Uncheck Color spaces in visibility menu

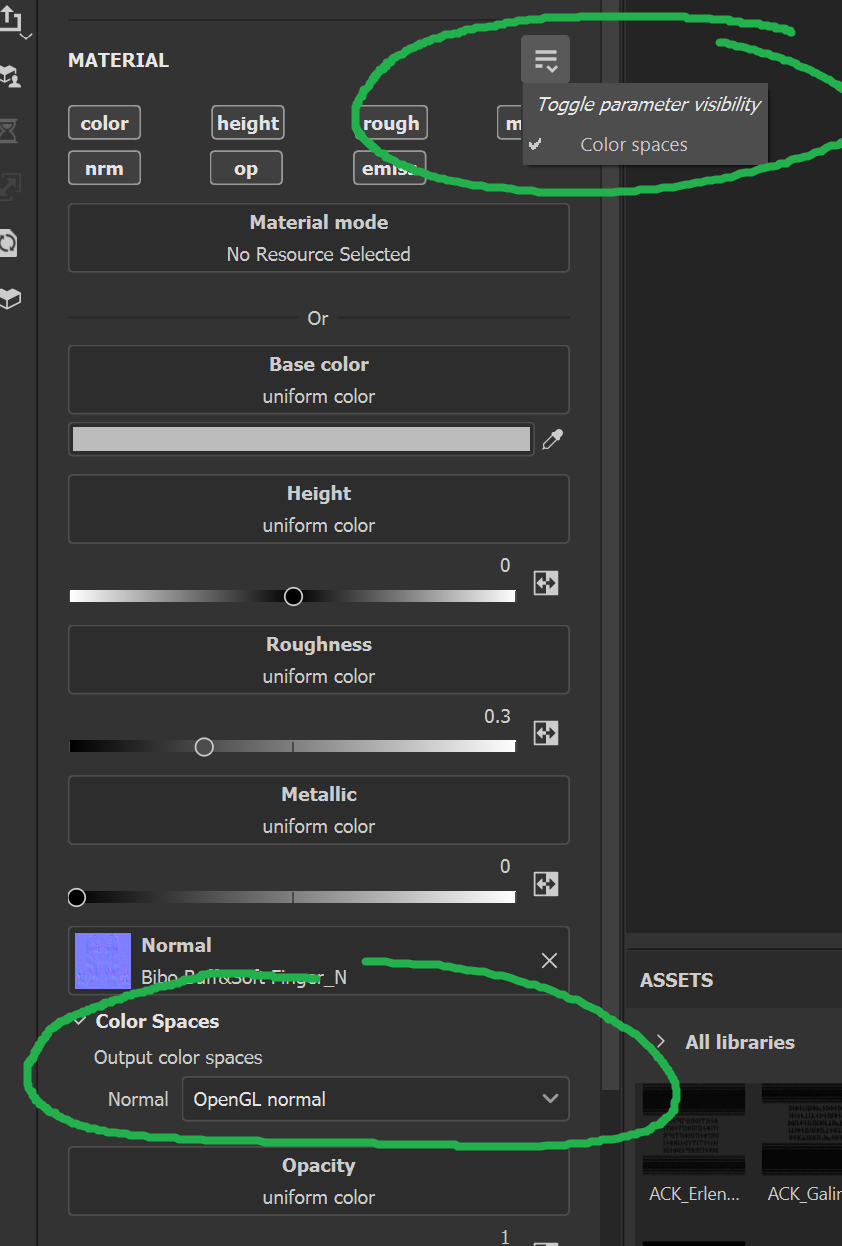633,145
